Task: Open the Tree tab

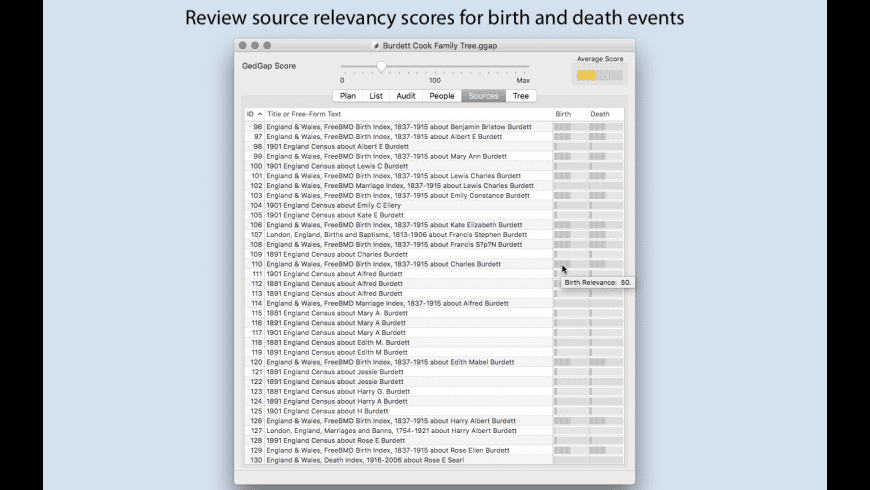Action: coord(520,96)
